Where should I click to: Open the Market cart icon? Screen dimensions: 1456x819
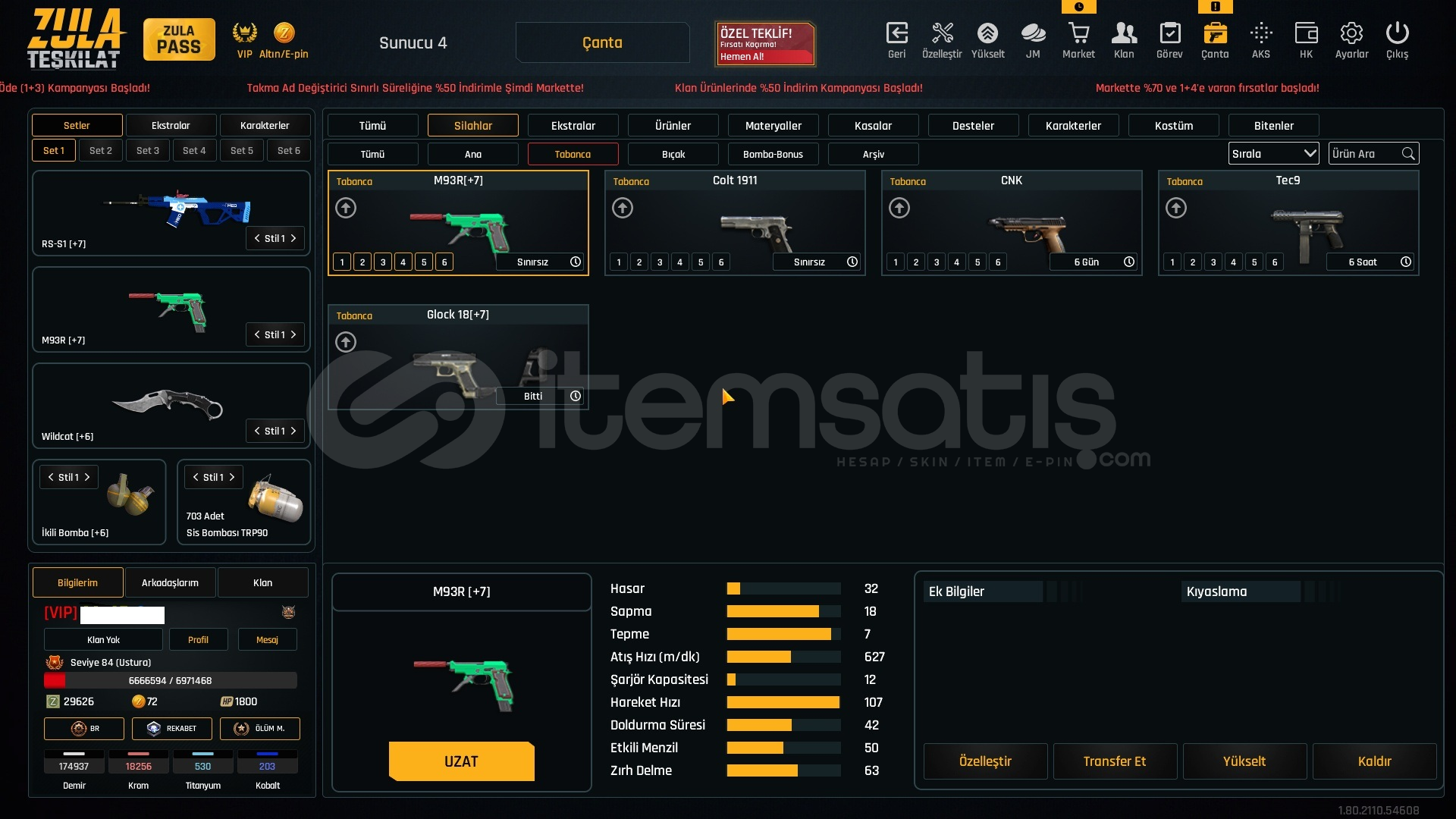click(x=1078, y=34)
